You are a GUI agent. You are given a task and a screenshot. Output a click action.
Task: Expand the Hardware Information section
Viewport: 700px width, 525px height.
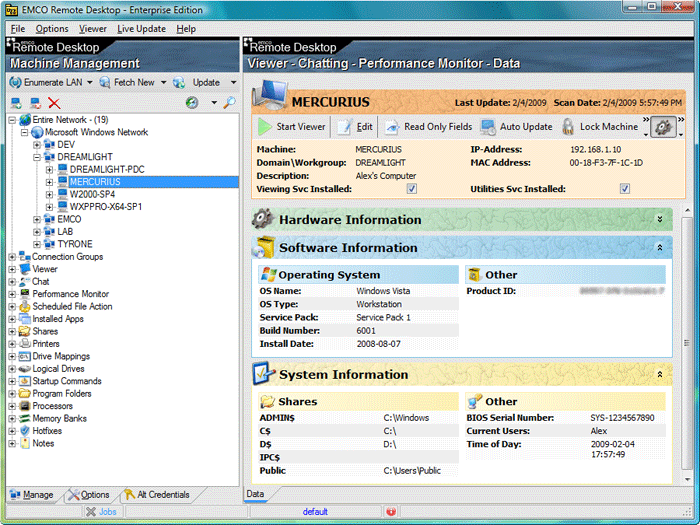660,219
